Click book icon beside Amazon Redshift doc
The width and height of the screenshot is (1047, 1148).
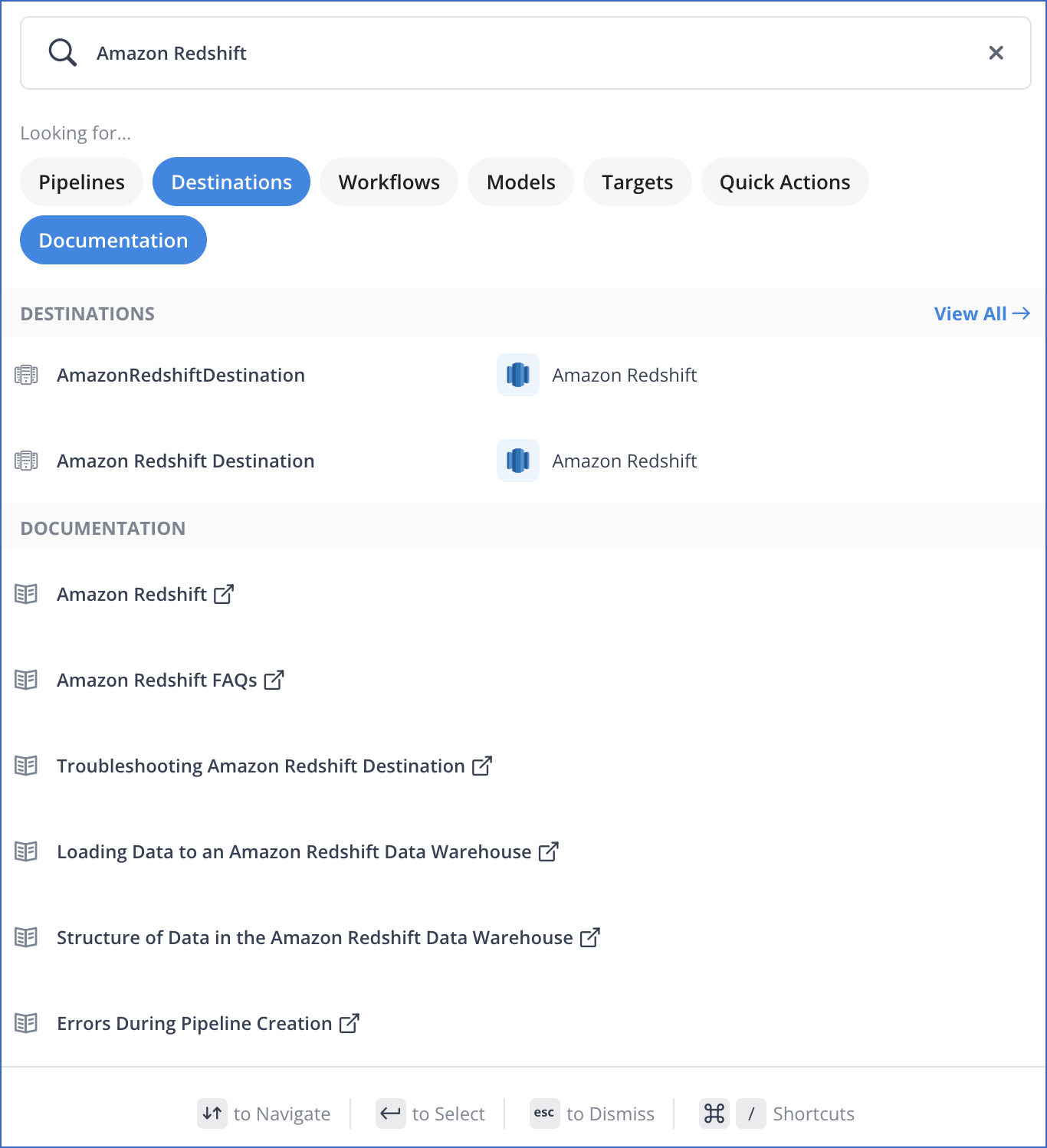pos(26,594)
